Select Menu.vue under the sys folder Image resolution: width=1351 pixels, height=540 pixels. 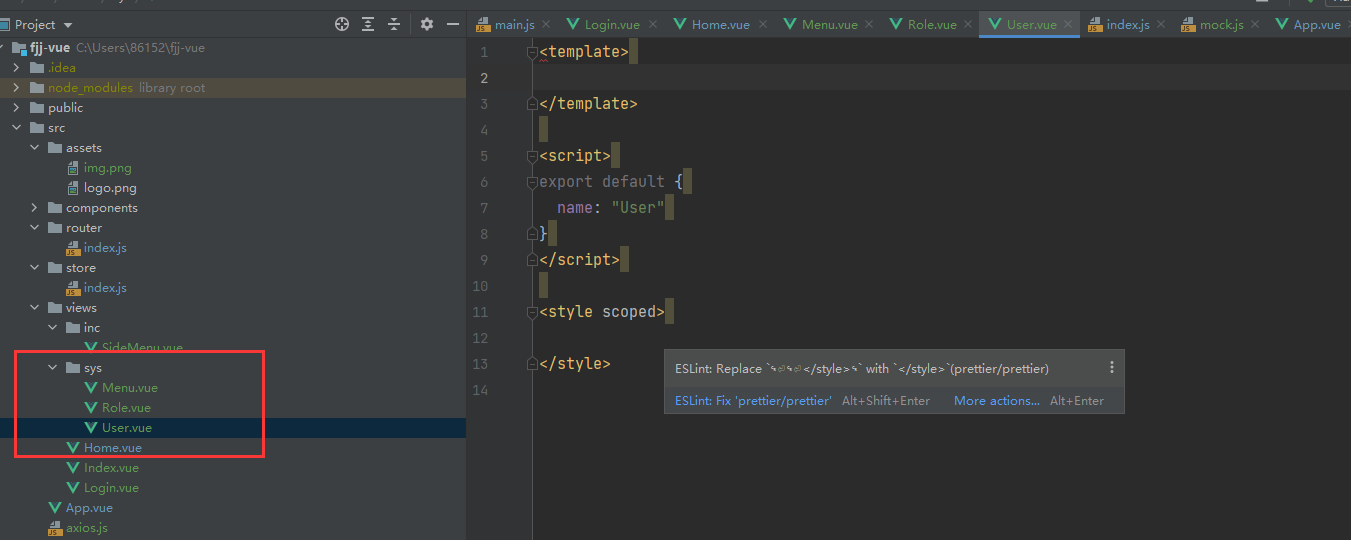[129, 387]
